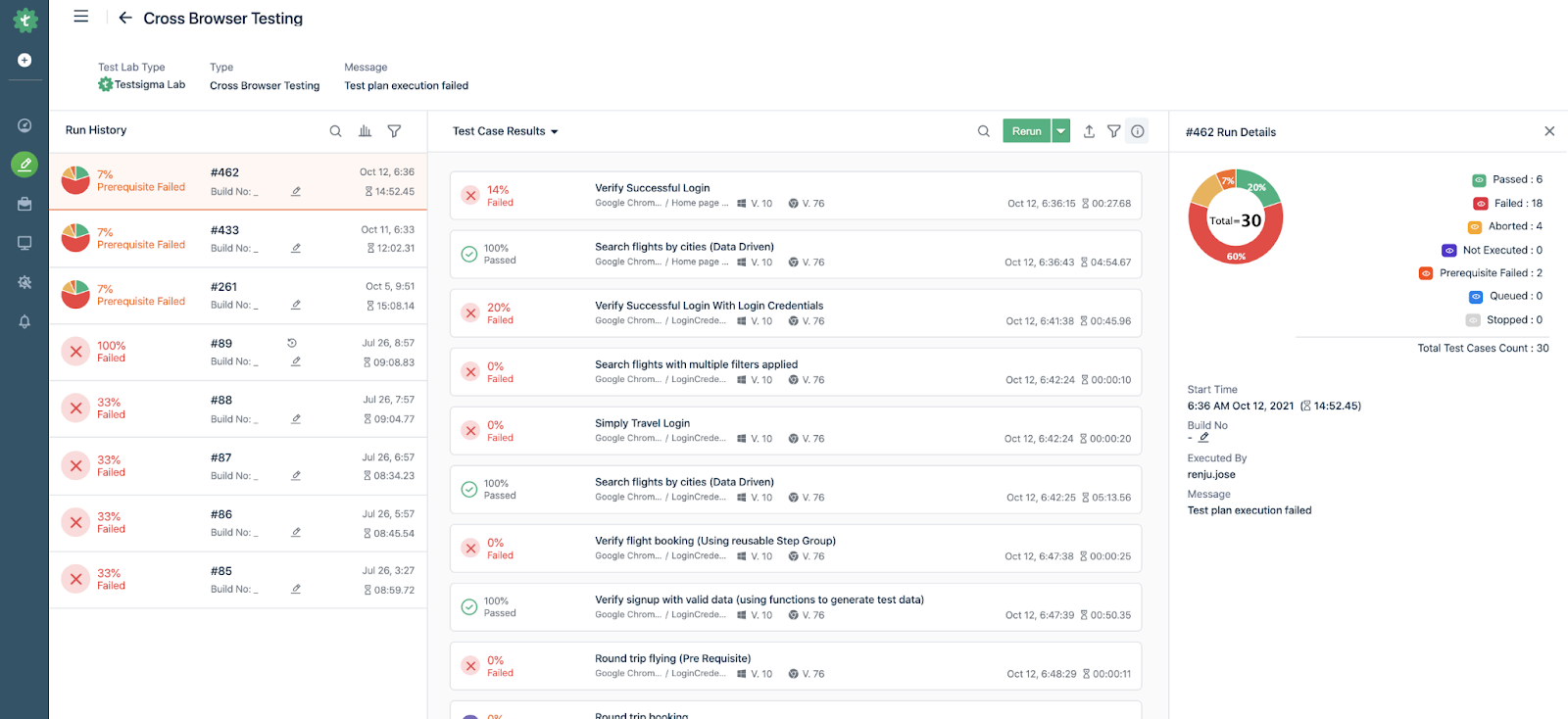The width and height of the screenshot is (1568, 719).
Task: Search within Run History
Action: click(x=335, y=131)
